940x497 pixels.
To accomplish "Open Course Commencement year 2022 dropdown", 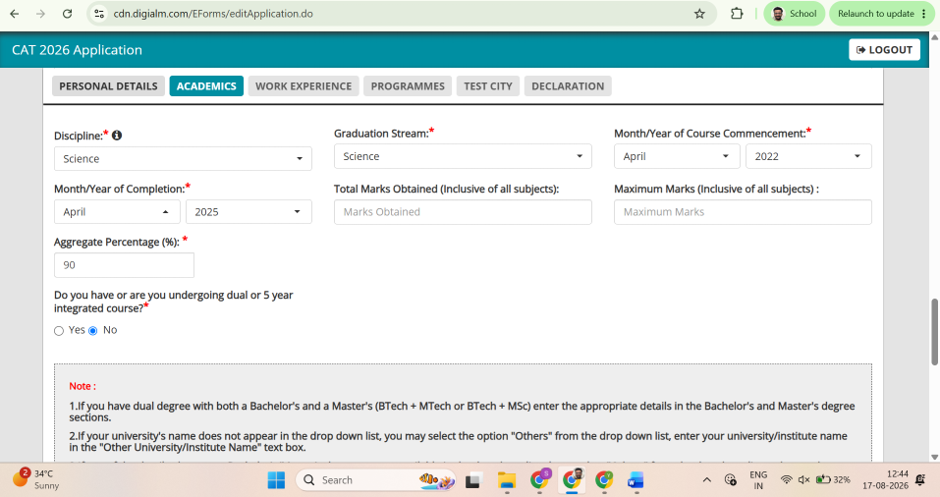I will pos(809,156).
